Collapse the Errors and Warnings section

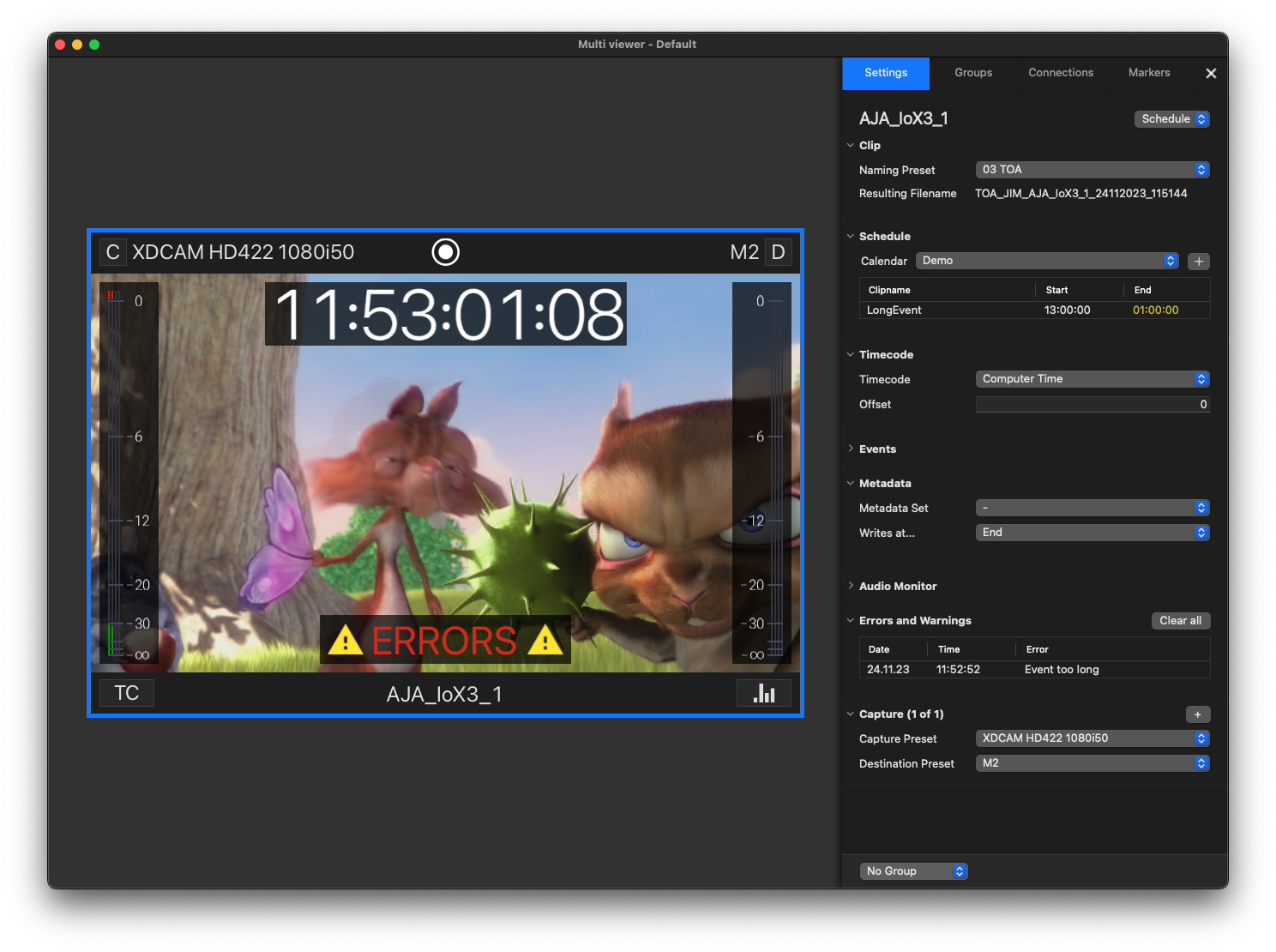(x=851, y=621)
